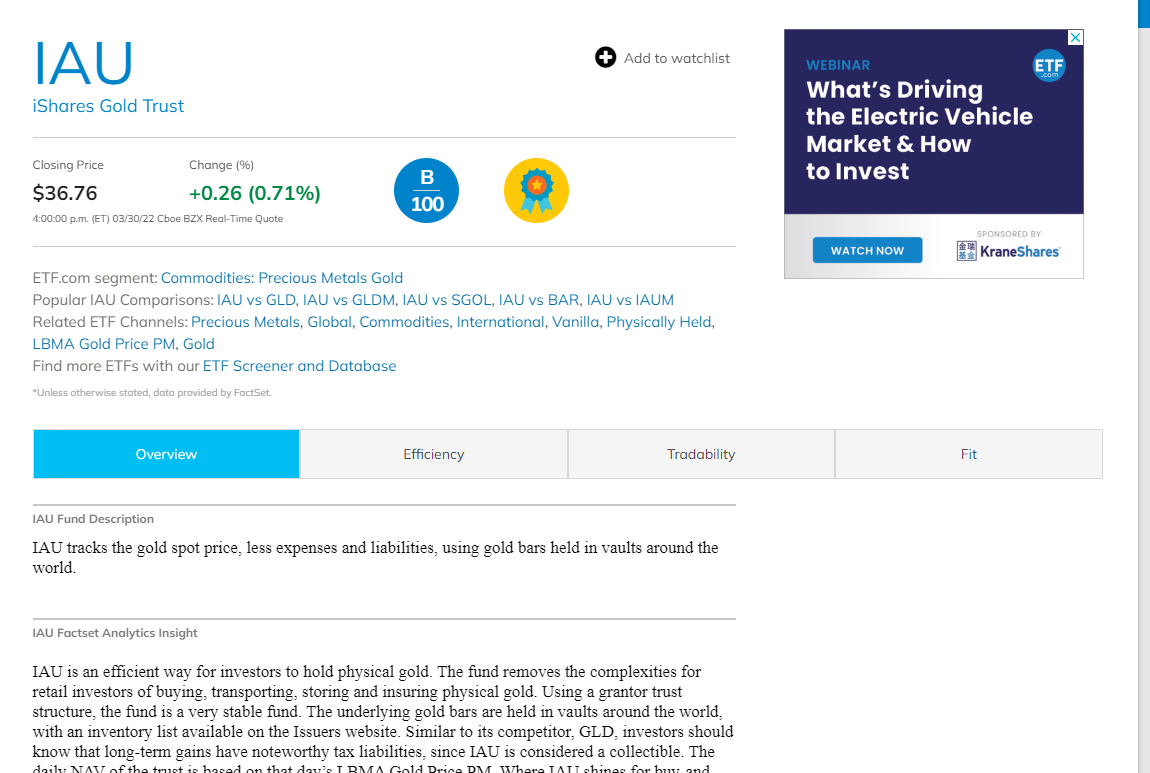Visit the International channel link
Image resolution: width=1150 pixels, height=773 pixels.
point(500,322)
